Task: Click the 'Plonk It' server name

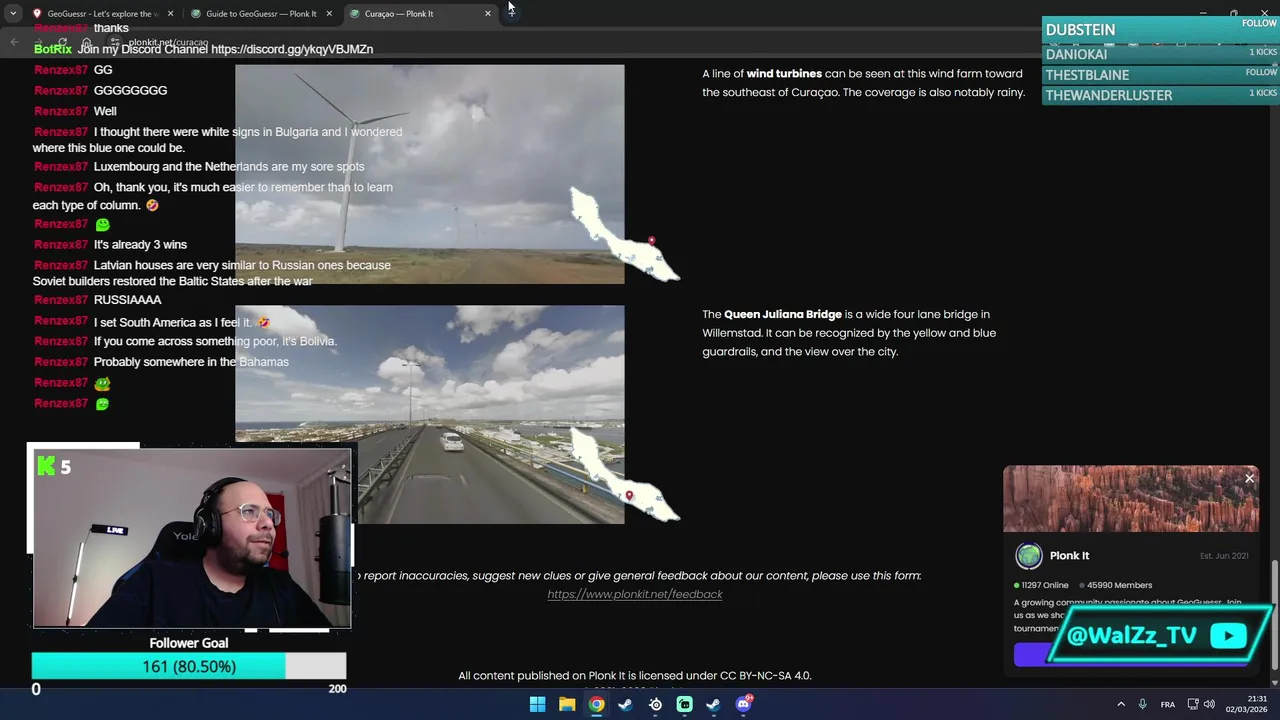Action: [1069, 556]
